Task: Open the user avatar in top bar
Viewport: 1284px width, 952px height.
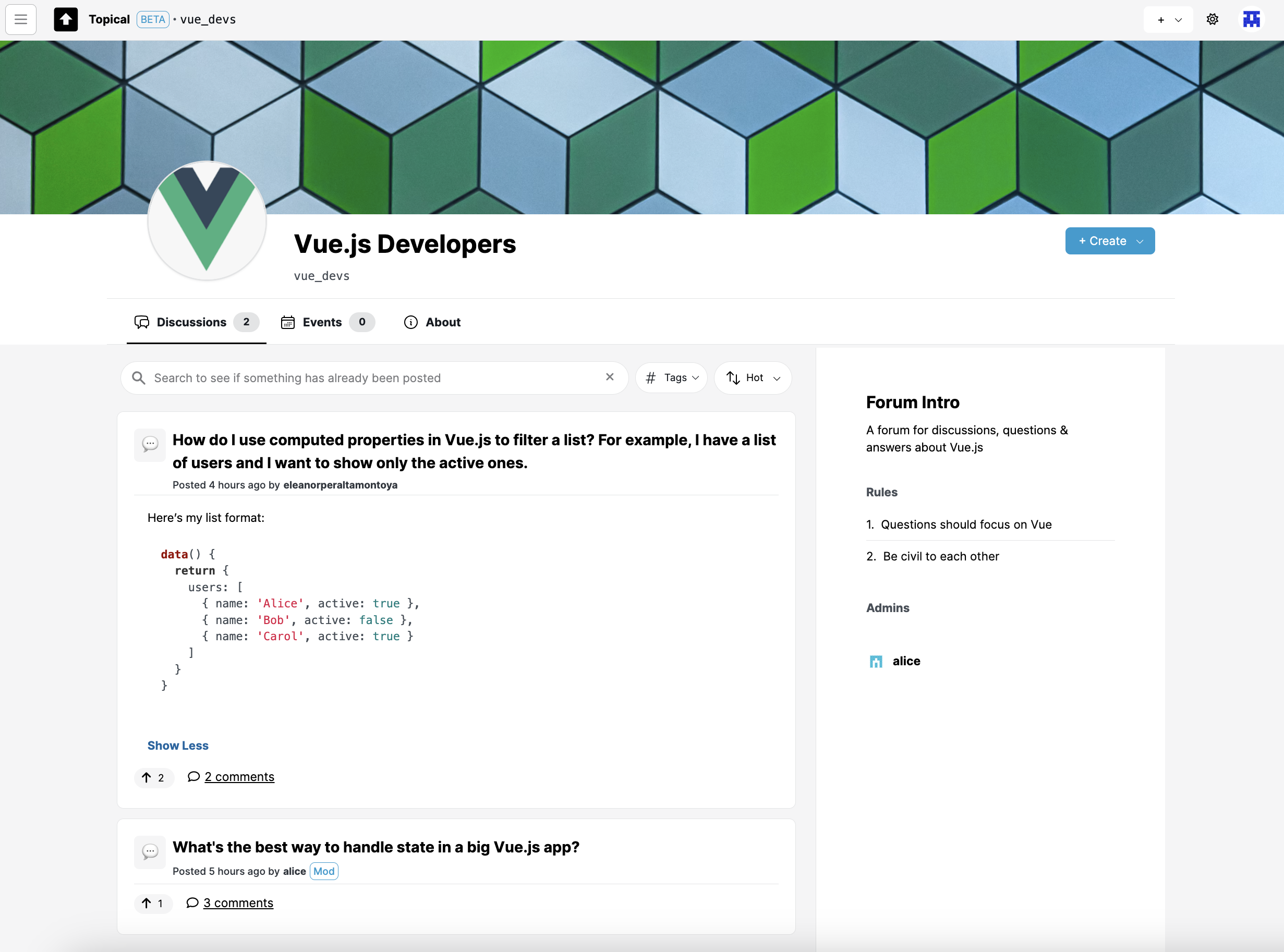Action: 1251,20
